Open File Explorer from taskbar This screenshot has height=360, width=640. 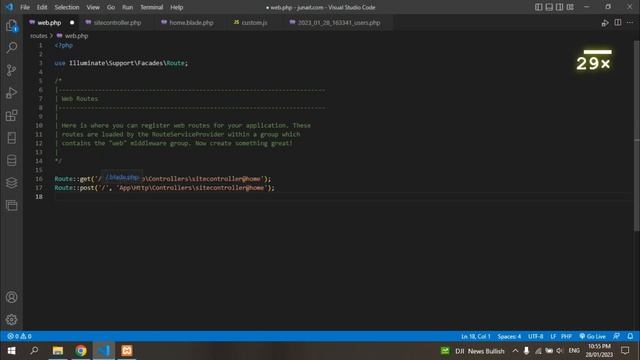[x=58, y=351]
